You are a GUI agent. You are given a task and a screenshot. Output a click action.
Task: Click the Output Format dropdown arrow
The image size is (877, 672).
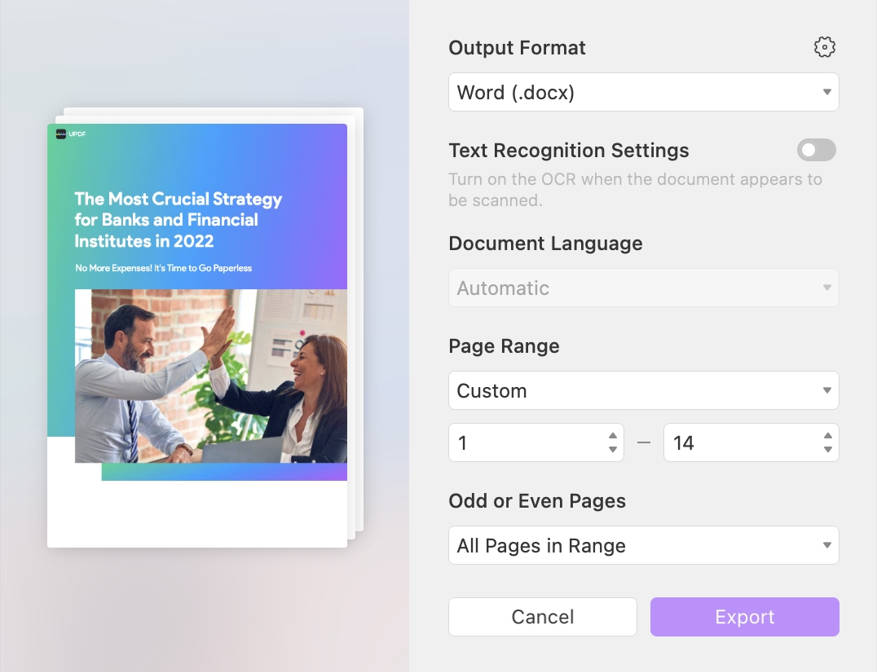click(826, 91)
